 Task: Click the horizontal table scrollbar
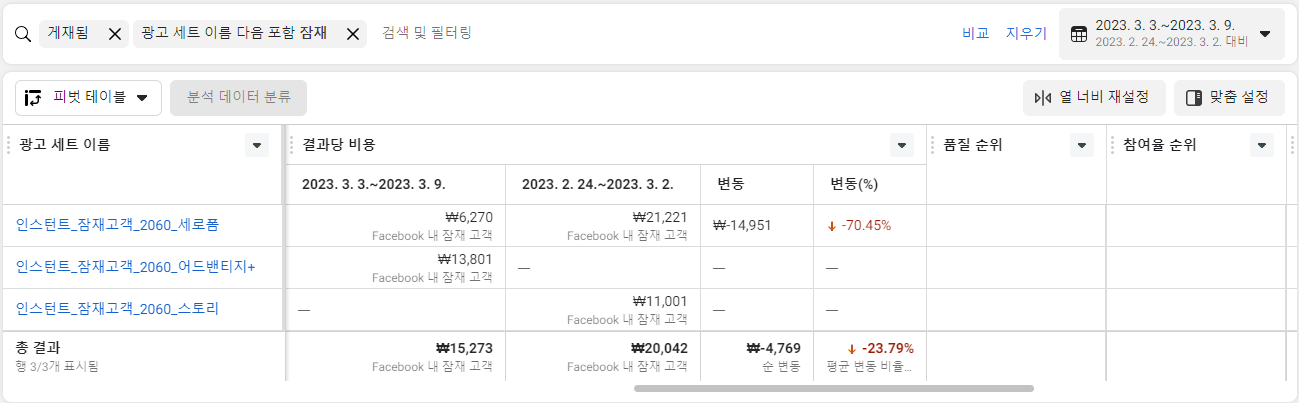pyautogui.click(x=834, y=388)
